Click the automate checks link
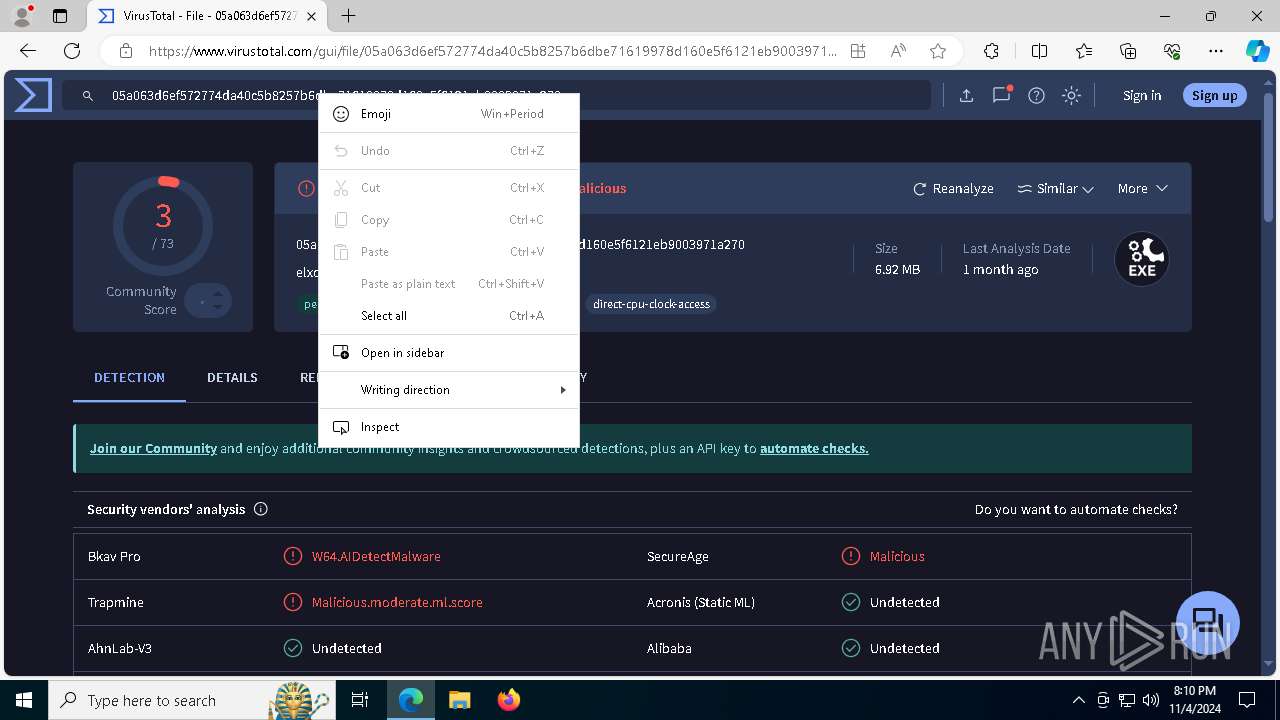This screenshot has width=1280, height=720. click(x=814, y=448)
